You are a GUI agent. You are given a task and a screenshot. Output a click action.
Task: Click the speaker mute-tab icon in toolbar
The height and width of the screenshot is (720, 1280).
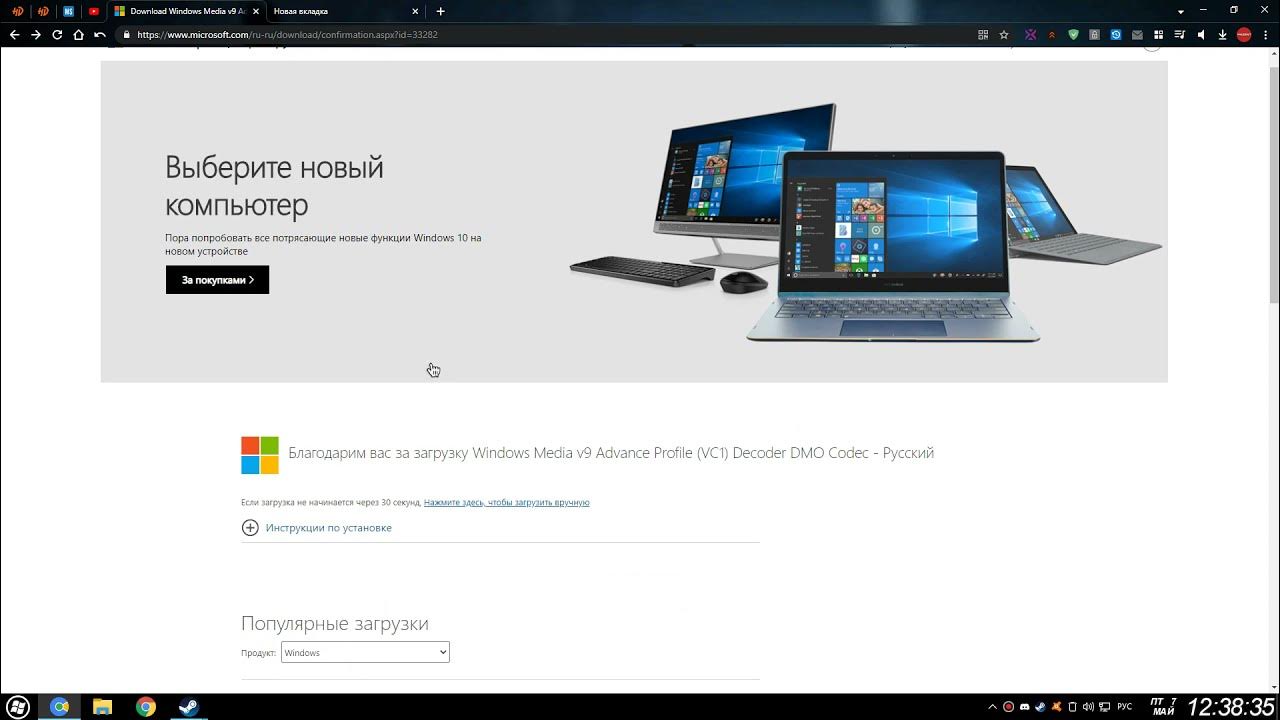point(1202,35)
